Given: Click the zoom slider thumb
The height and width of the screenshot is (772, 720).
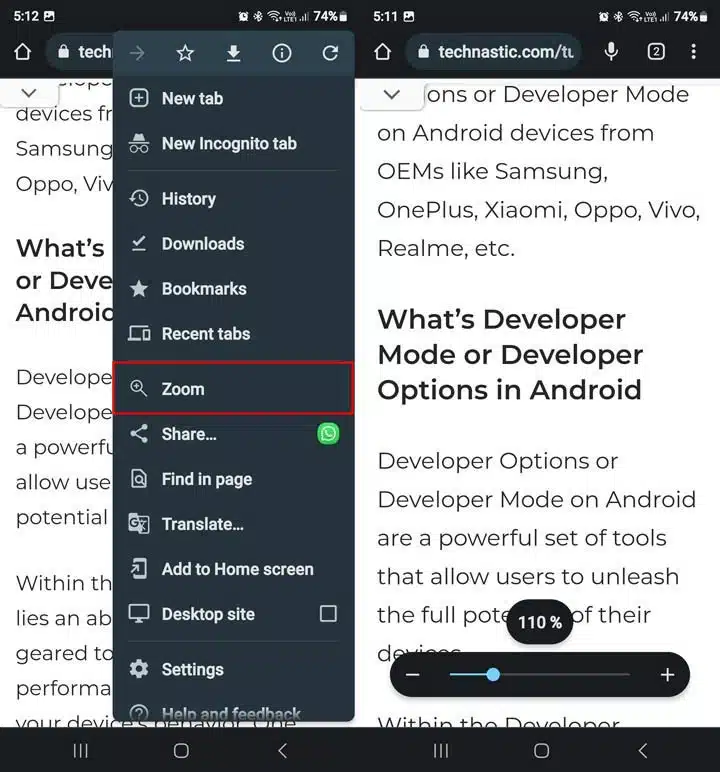Looking at the screenshot, I should 493,675.
